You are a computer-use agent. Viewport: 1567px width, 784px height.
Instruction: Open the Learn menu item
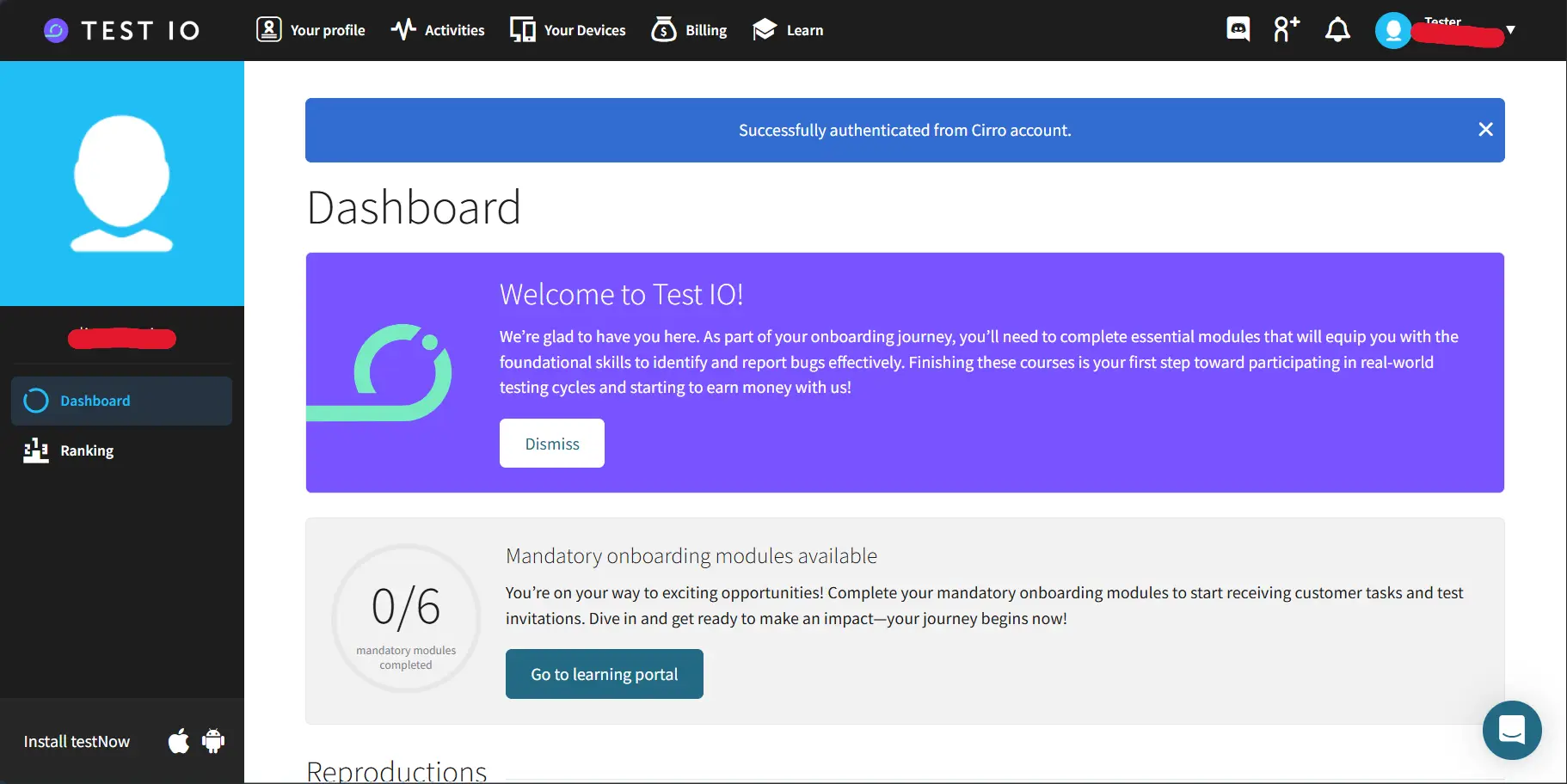click(x=788, y=30)
